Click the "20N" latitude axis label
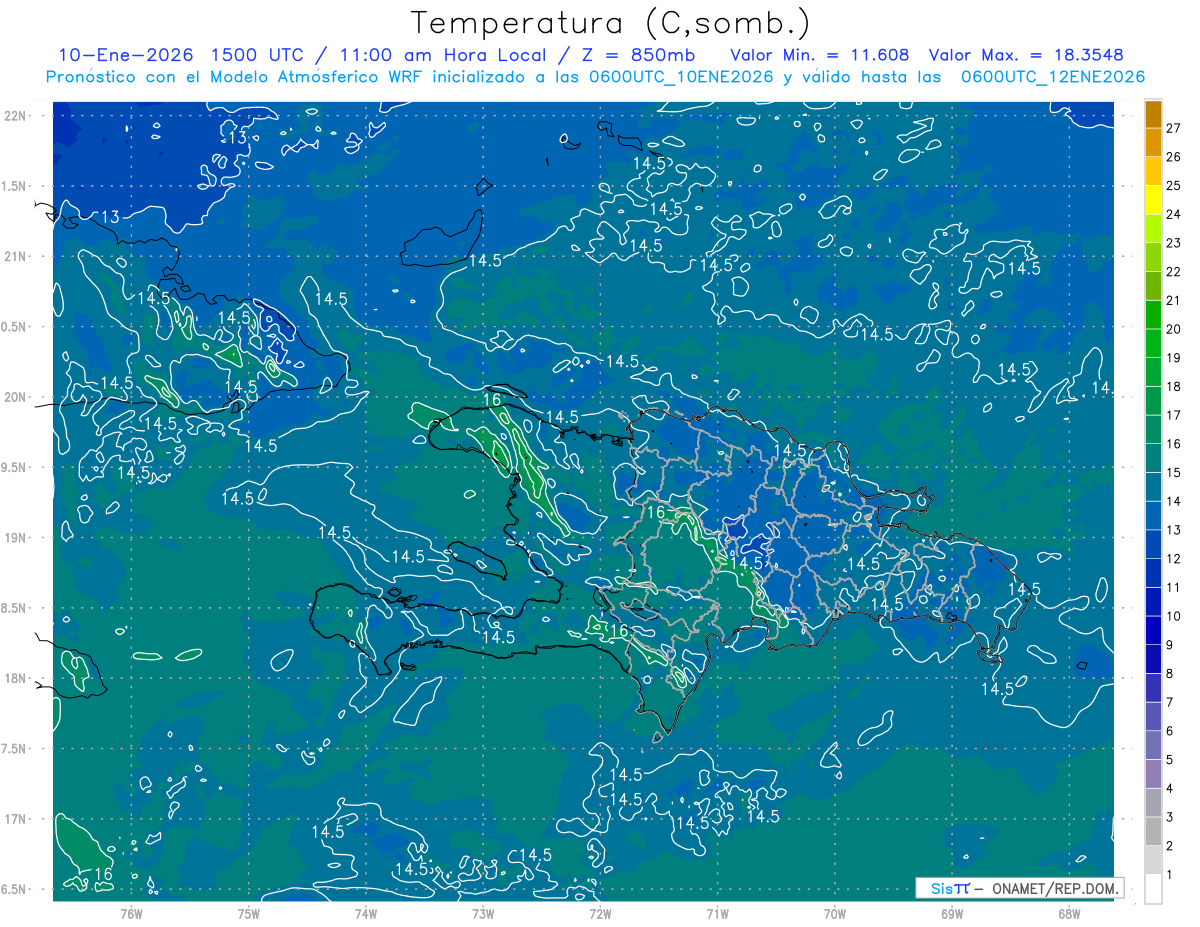 (15, 397)
